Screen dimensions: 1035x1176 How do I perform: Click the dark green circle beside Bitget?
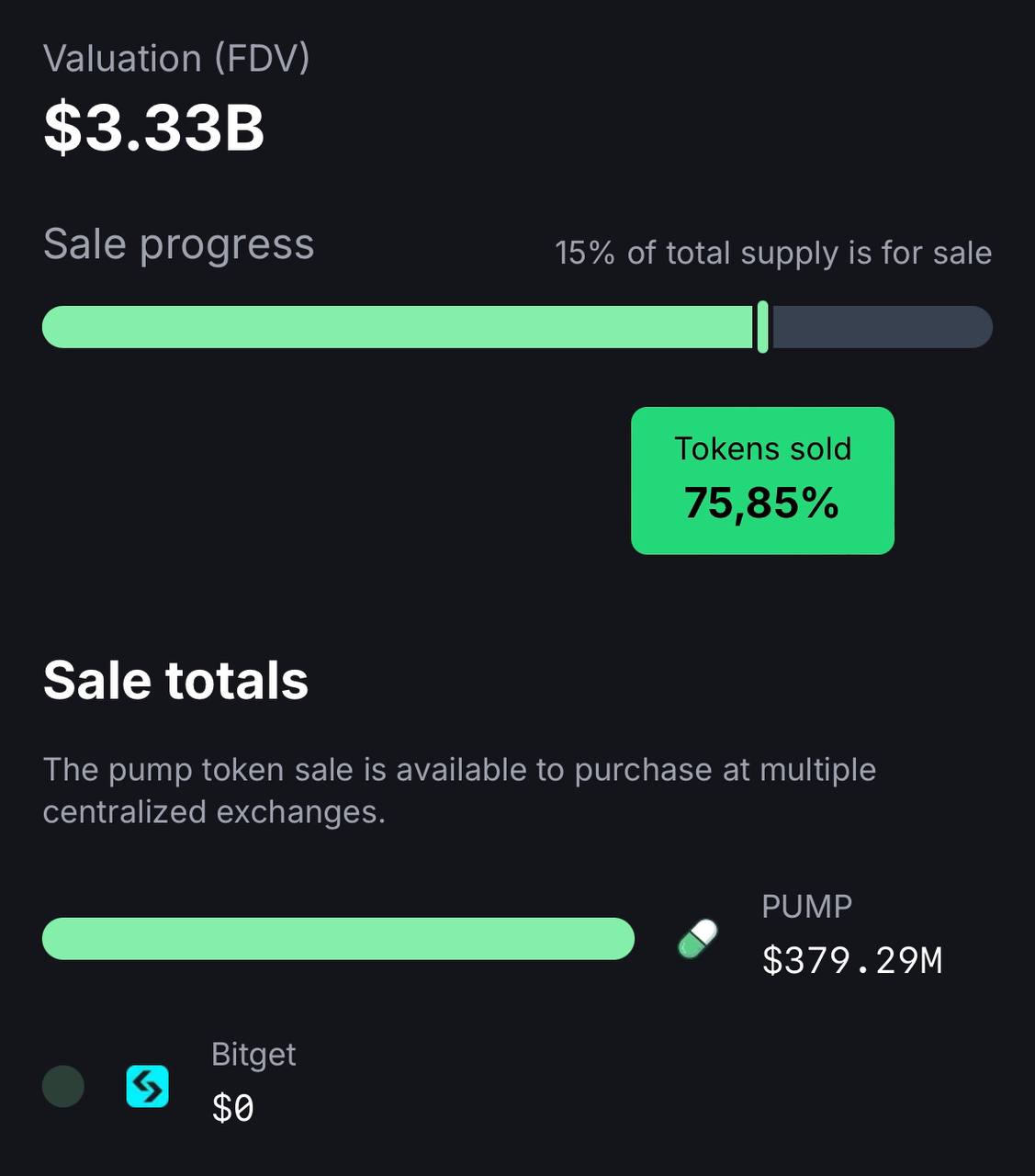coord(63,1086)
